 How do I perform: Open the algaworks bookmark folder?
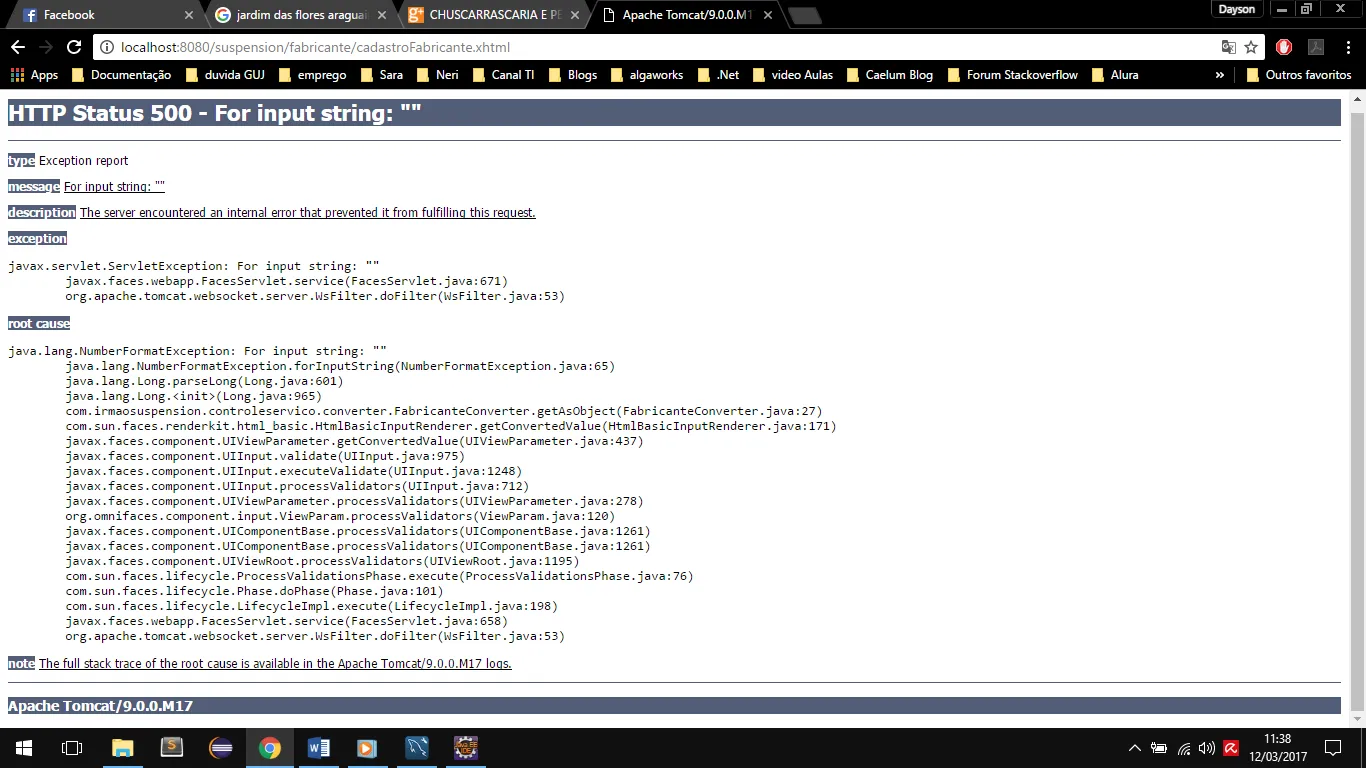point(646,75)
